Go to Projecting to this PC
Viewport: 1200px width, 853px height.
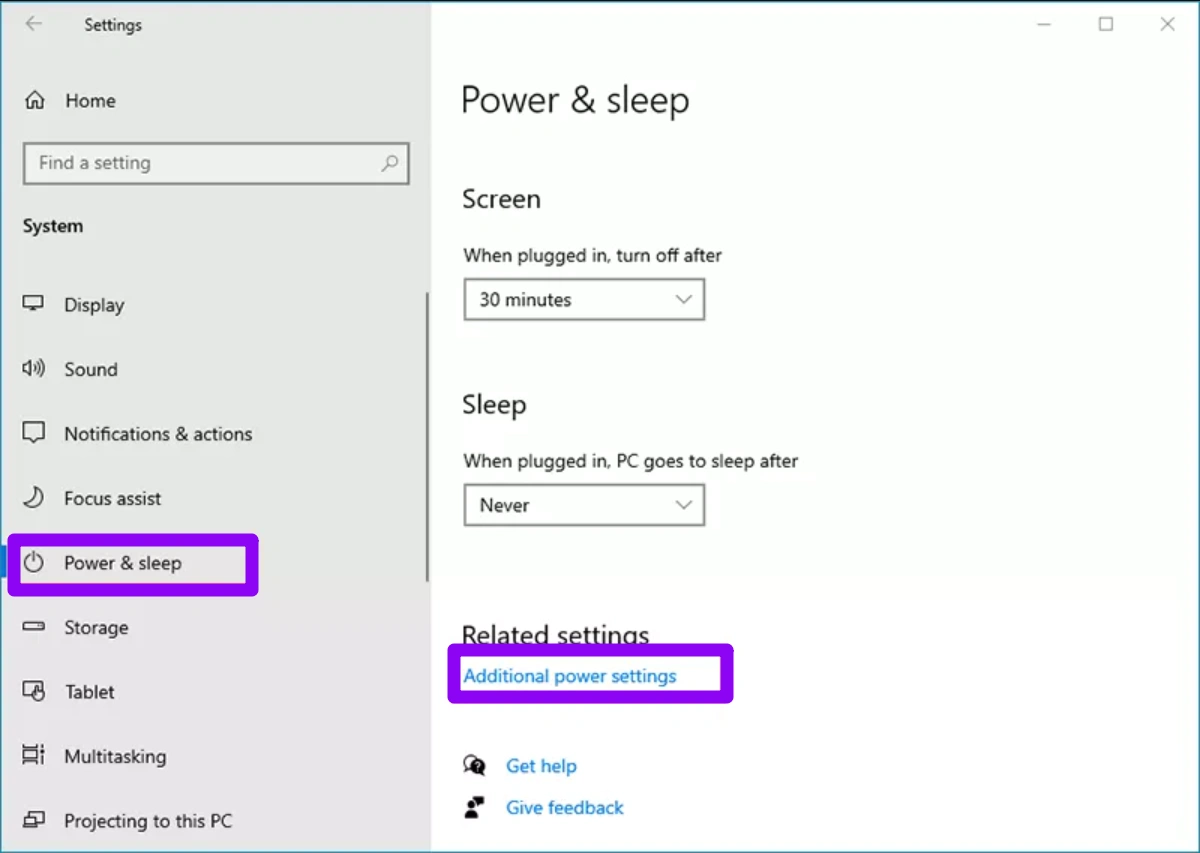tap(148, 821)
